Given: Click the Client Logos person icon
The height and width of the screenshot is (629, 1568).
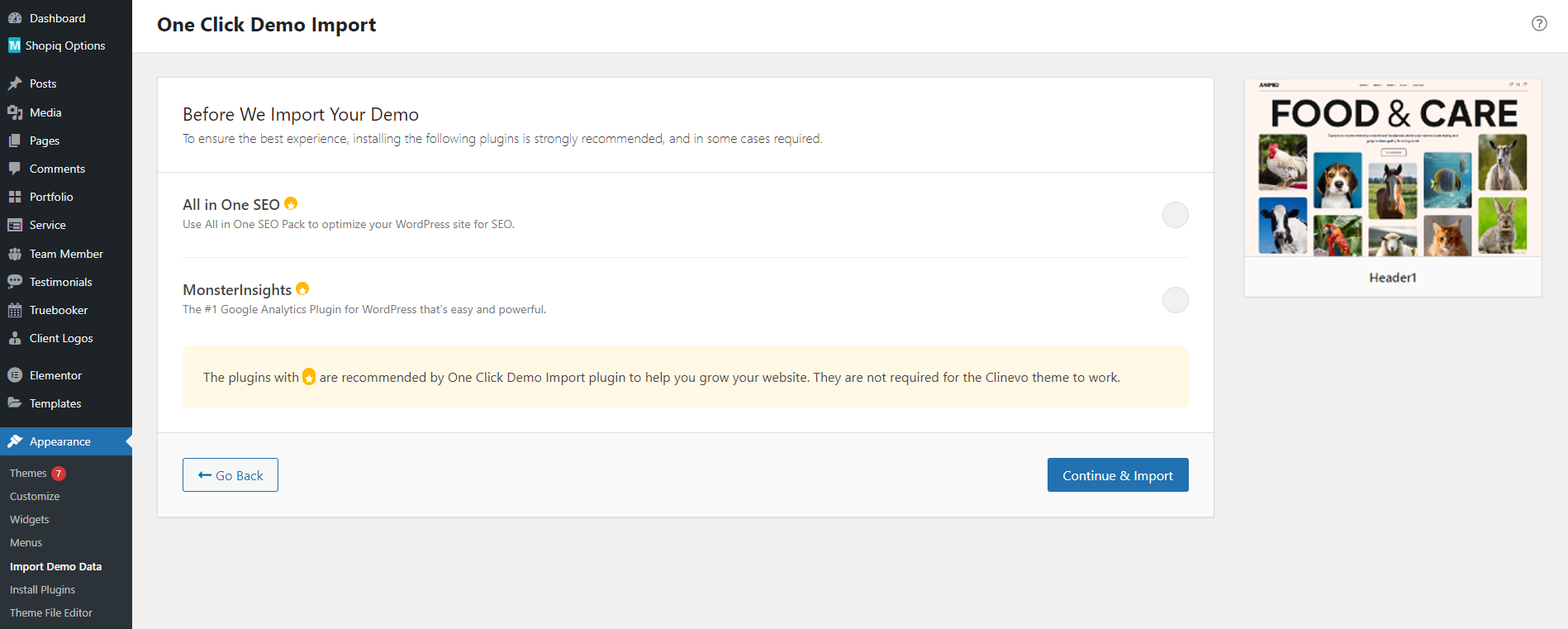Looking at the screenshot, I should tap(15, 338).
